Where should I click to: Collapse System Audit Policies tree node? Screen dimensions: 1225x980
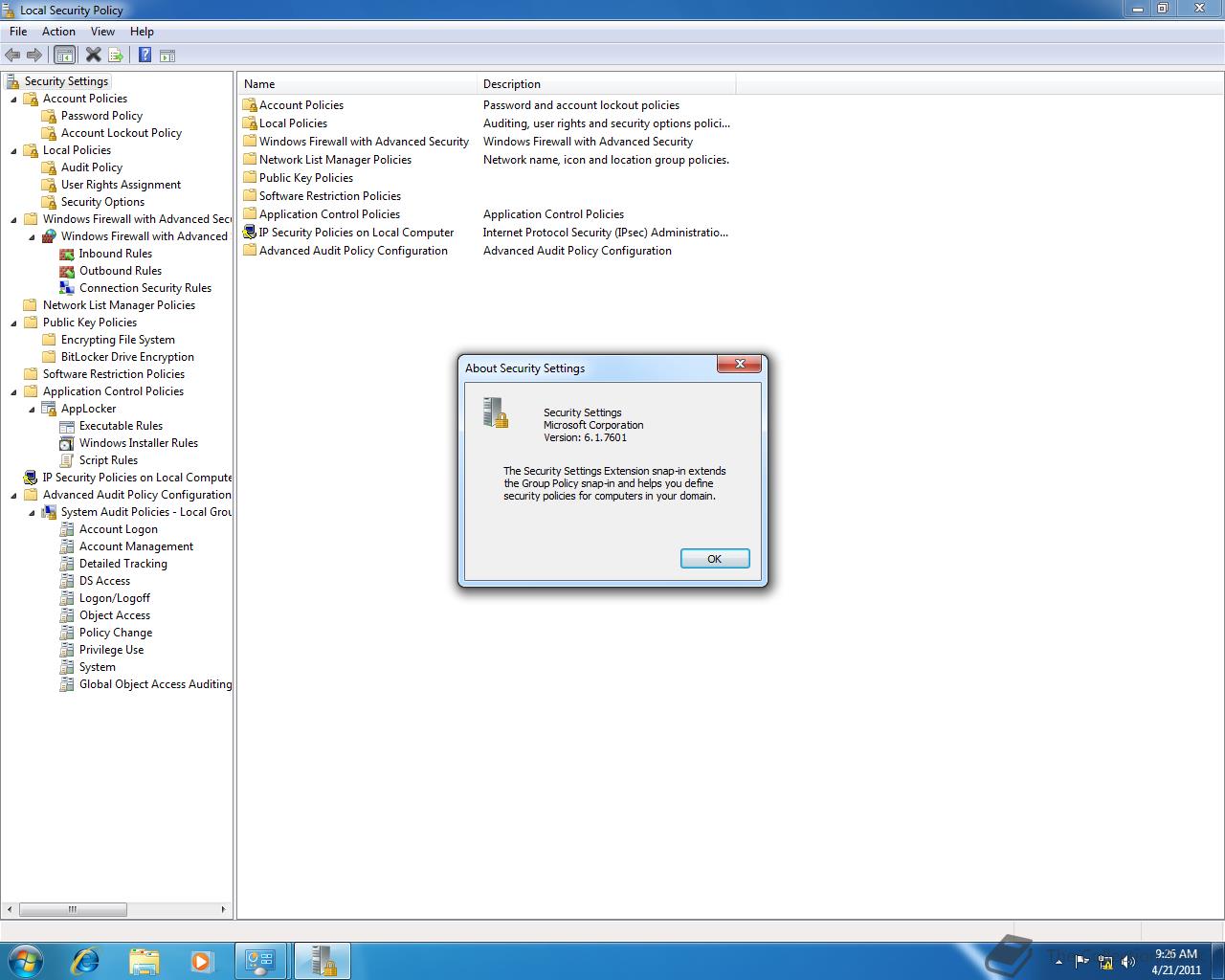point(32,512)
